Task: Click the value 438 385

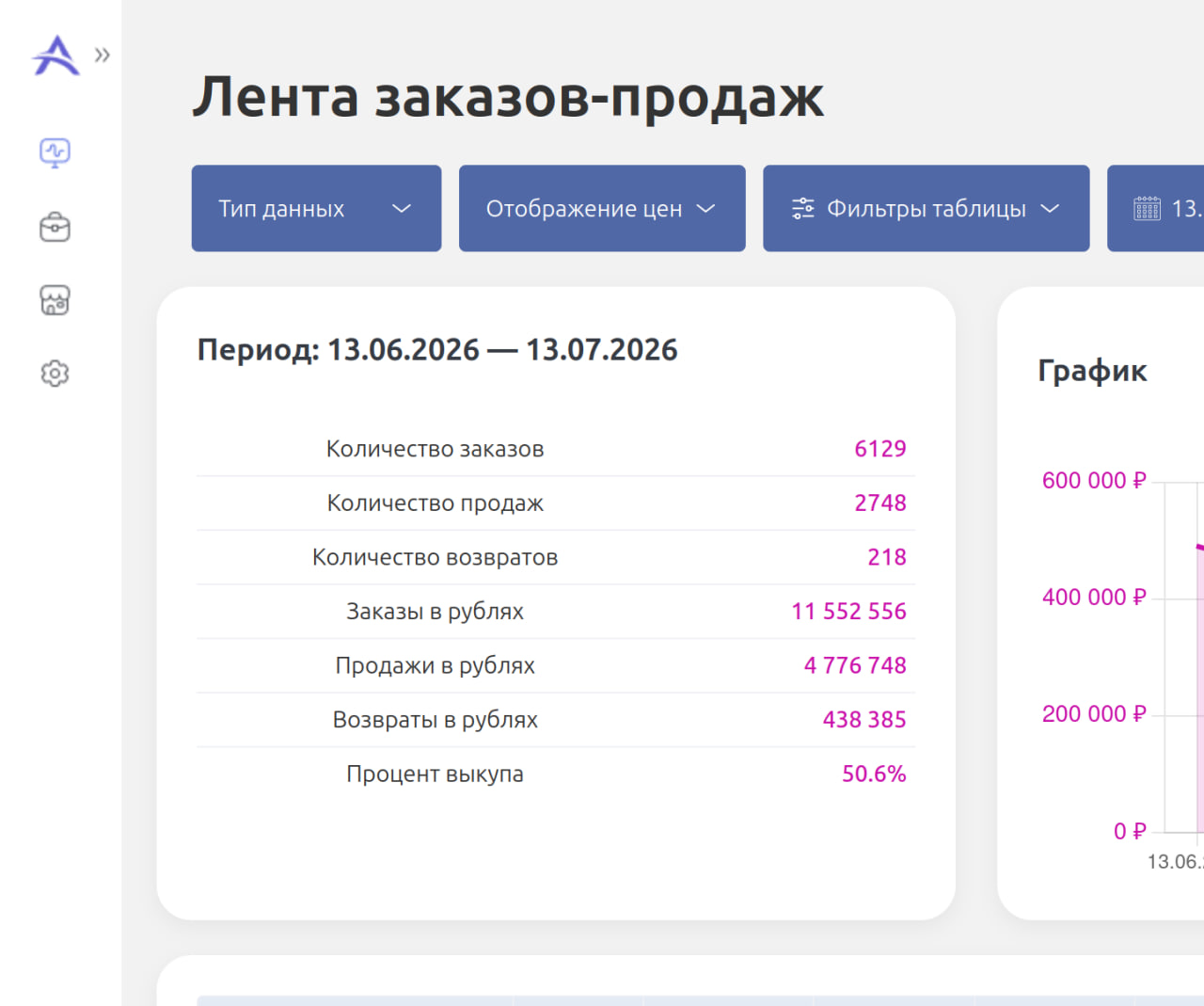Action: (865, 720)
